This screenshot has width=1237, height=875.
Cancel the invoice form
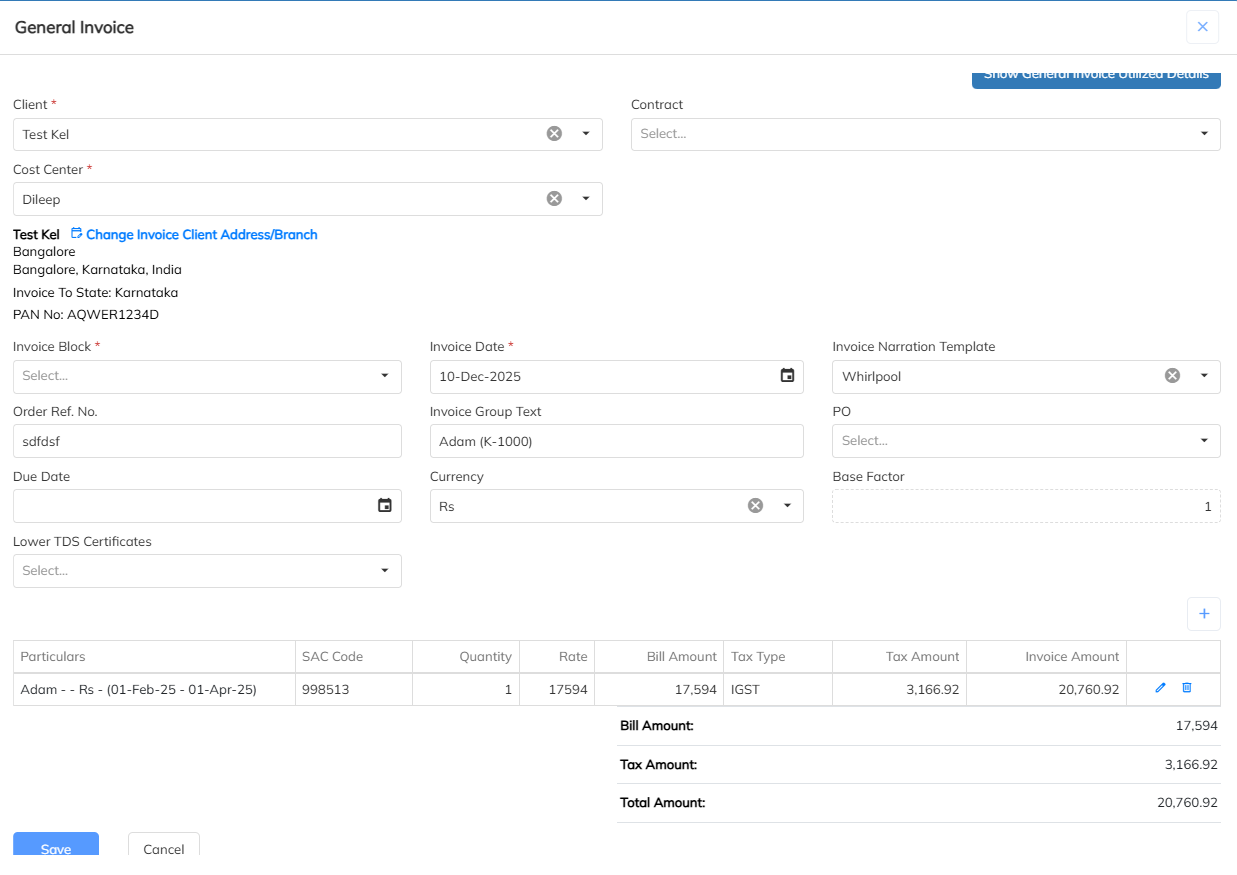click(x=164, y=847)
